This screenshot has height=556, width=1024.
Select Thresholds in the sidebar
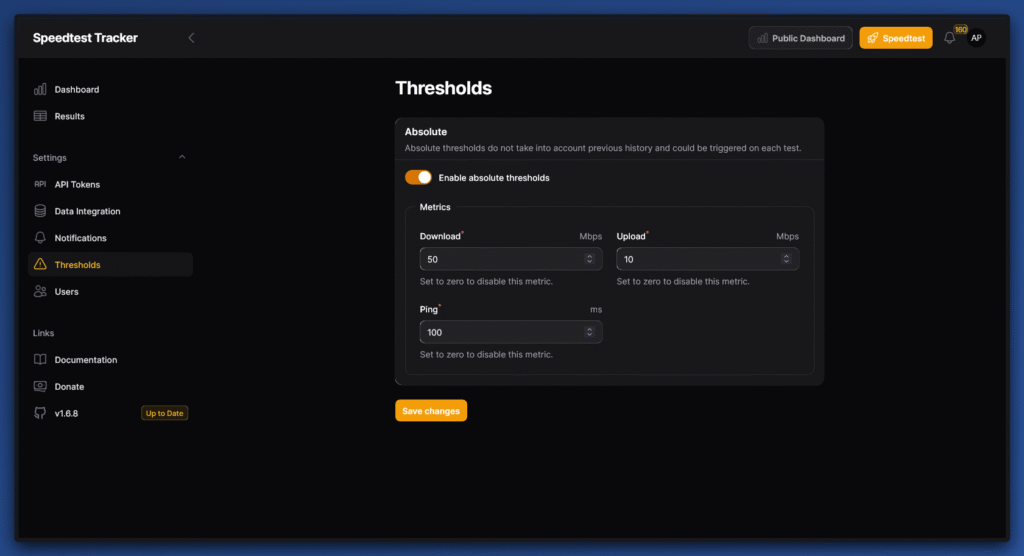pos(77,265)
